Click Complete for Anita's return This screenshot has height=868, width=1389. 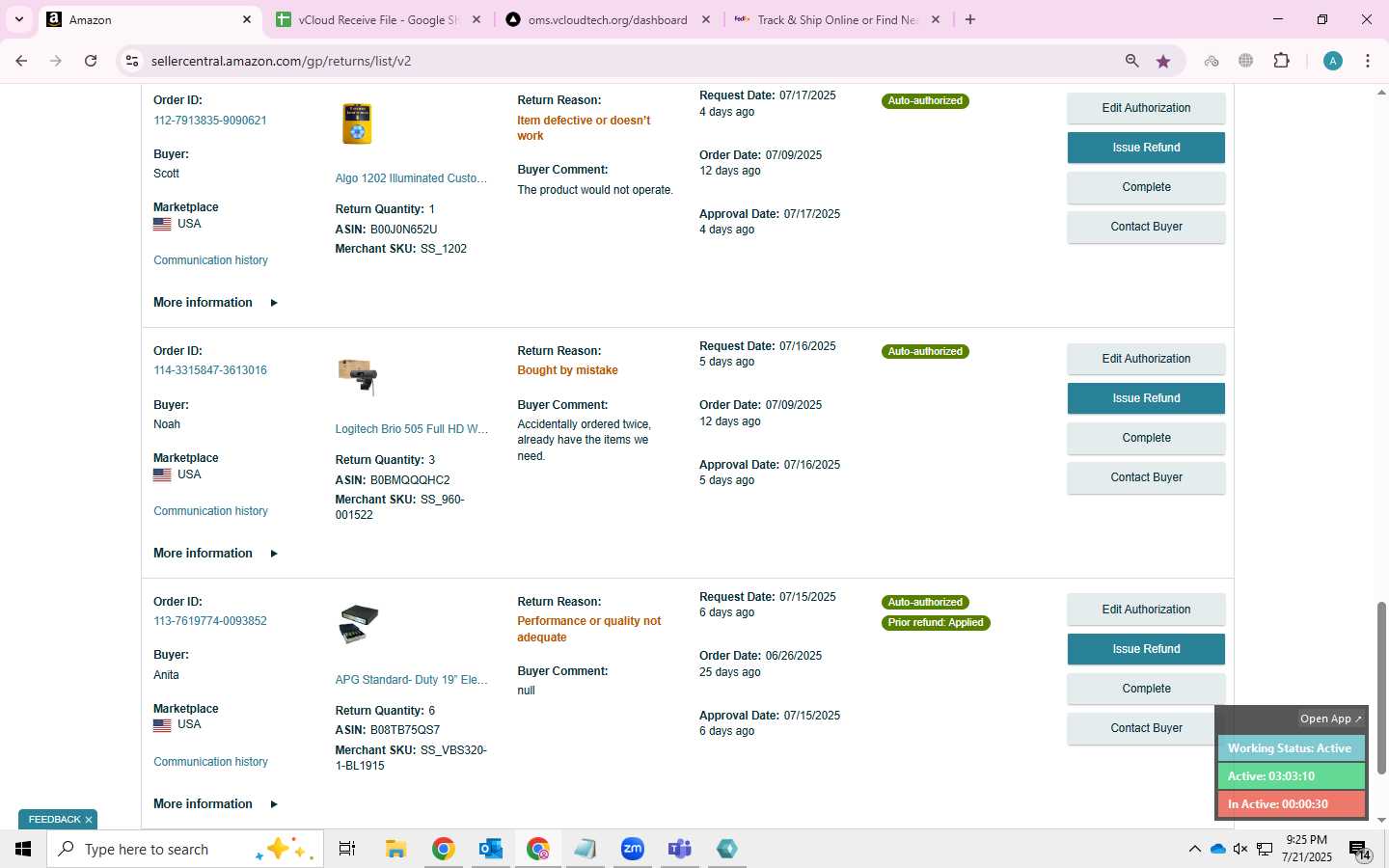(x=1146, y=689)
